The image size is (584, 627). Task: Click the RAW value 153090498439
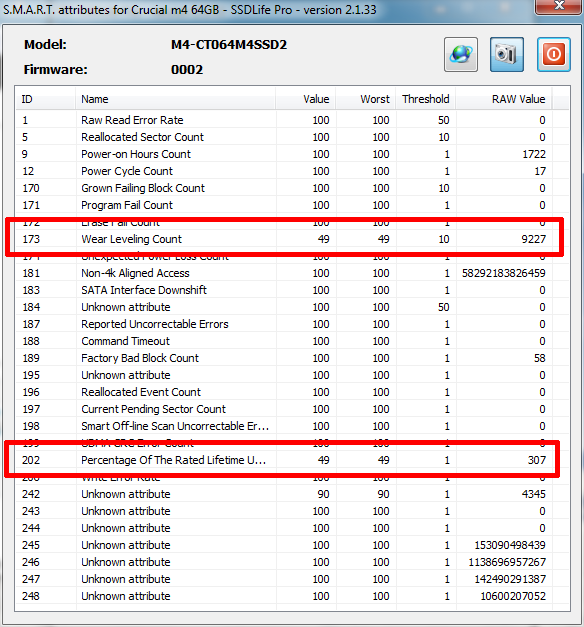point(510,545)
